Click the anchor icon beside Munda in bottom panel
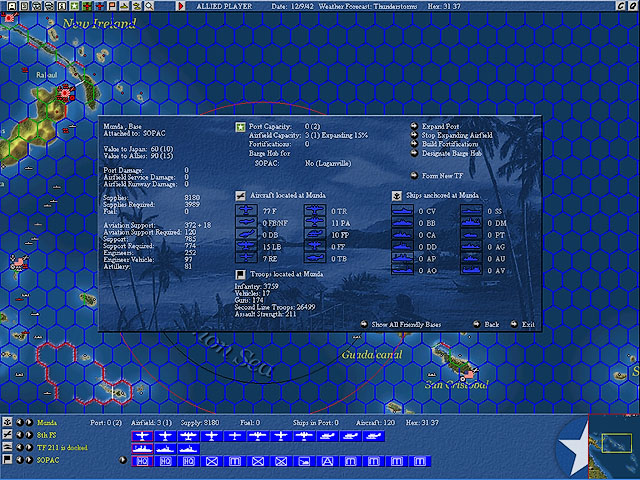Viewport: 640px width, 480px height. [x=7, y=422]
